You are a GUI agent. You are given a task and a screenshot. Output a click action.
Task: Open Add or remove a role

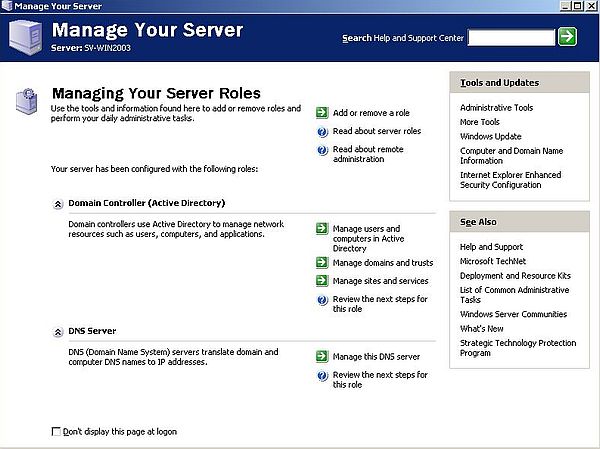click(x=371, y=113)
